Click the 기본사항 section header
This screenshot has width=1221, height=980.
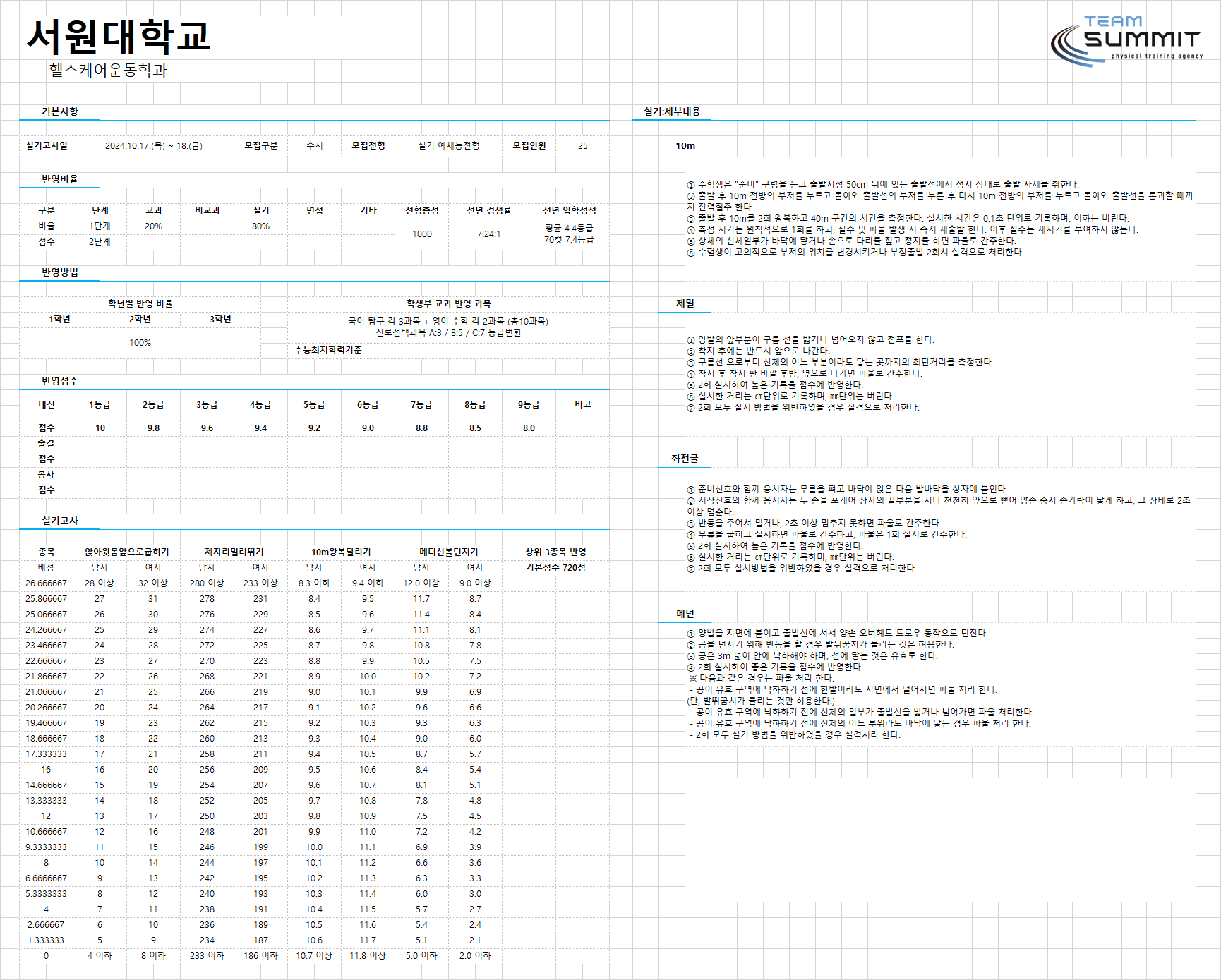[x=60, y=111]
